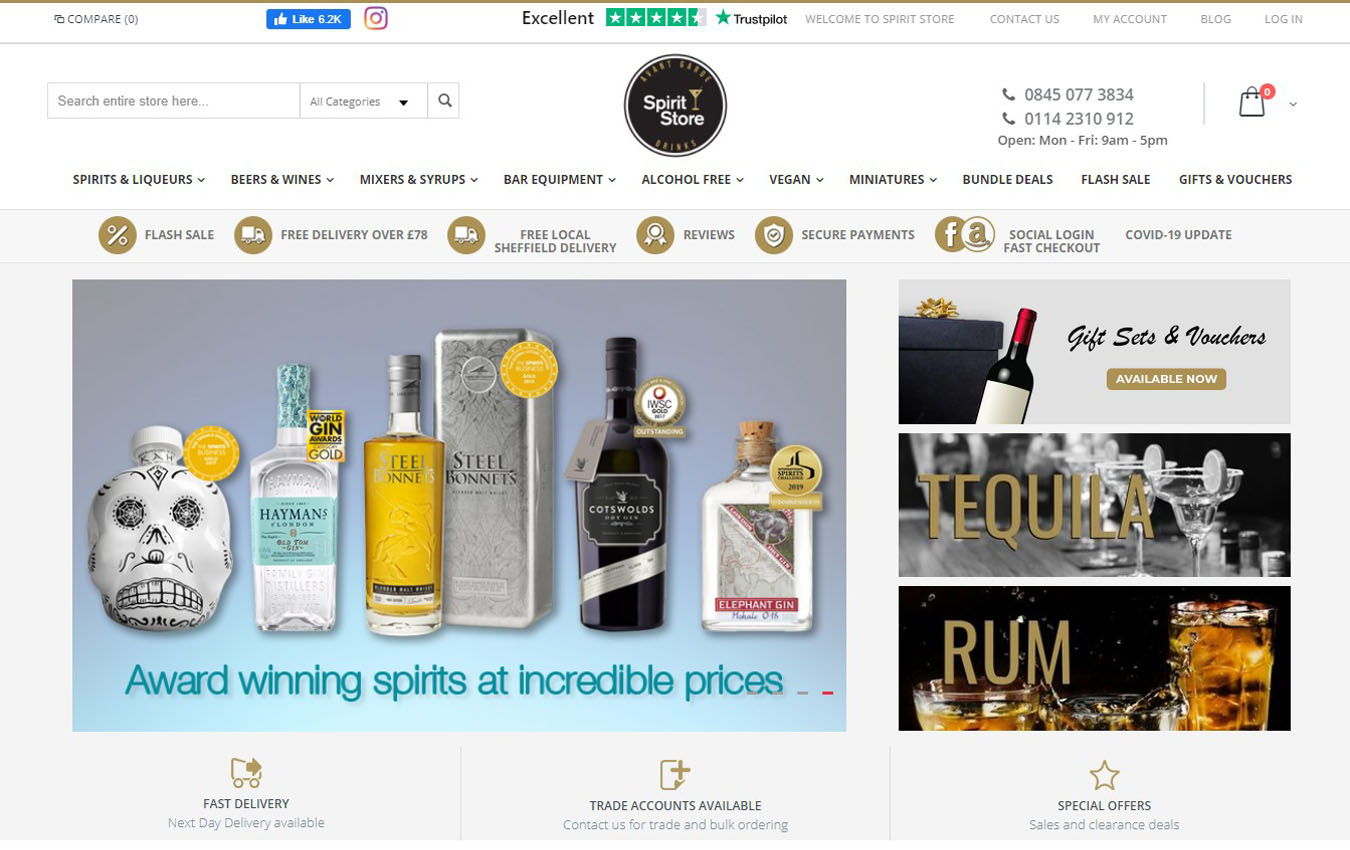Click the Available Now button

click(1166, 379)
